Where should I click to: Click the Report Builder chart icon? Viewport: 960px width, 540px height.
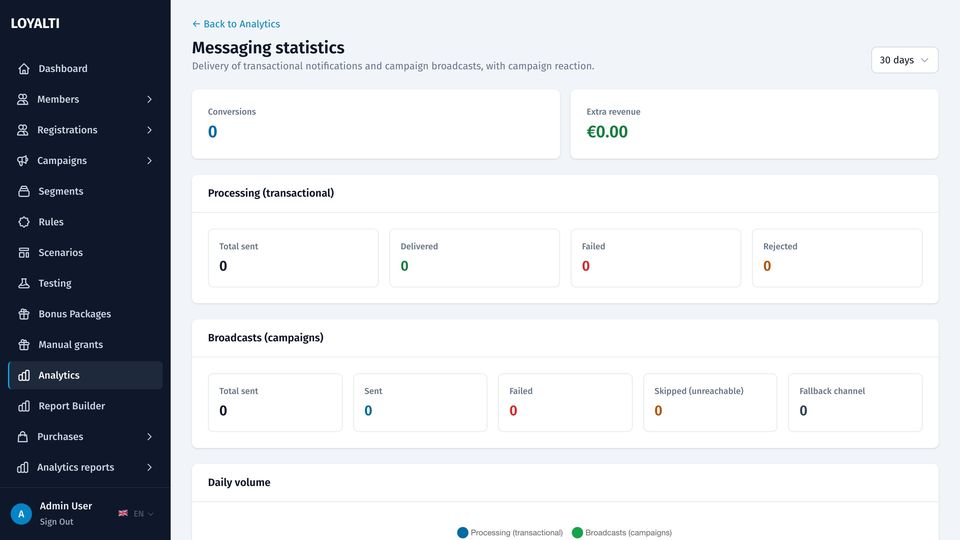click(24, 406)
